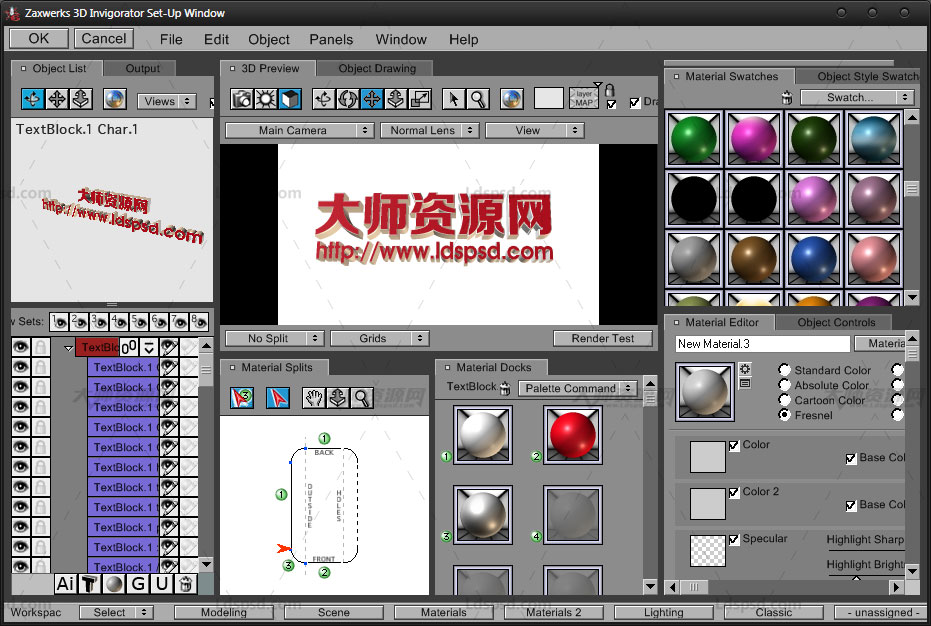This screenshot has width=931, height=626.
Task: Click the globe icon in 3D Preview toolbar
Action: click(x=511, y=99)
